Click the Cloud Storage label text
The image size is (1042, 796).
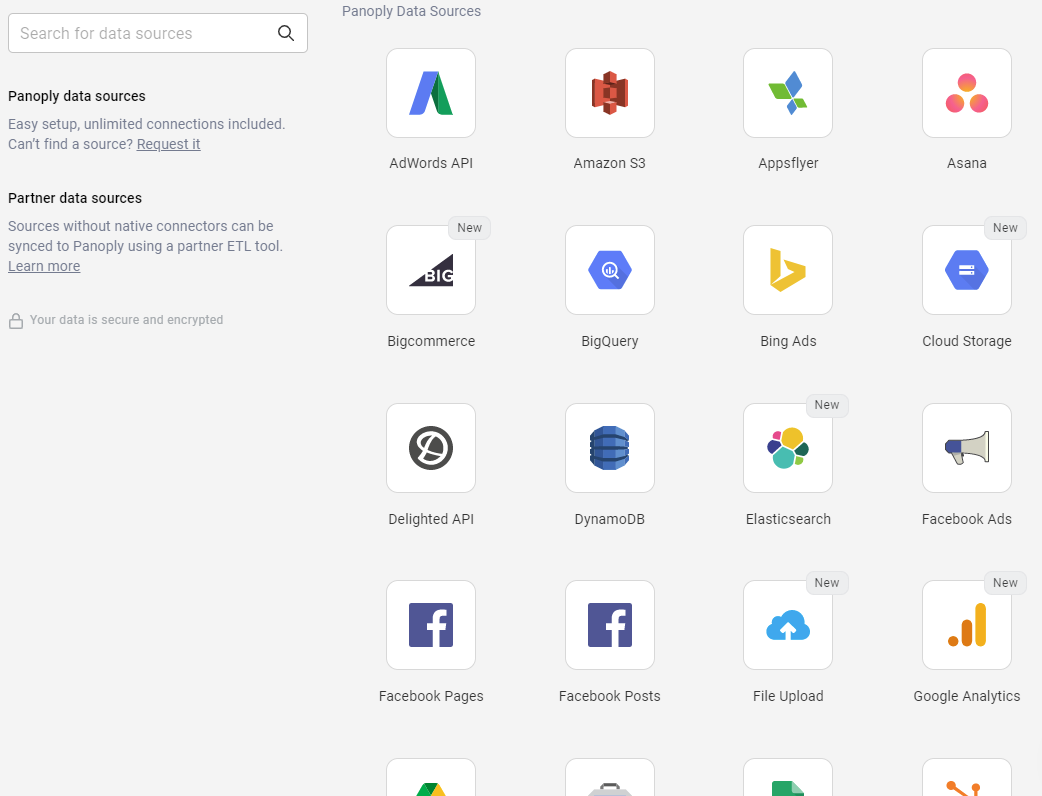coord(966,342)
